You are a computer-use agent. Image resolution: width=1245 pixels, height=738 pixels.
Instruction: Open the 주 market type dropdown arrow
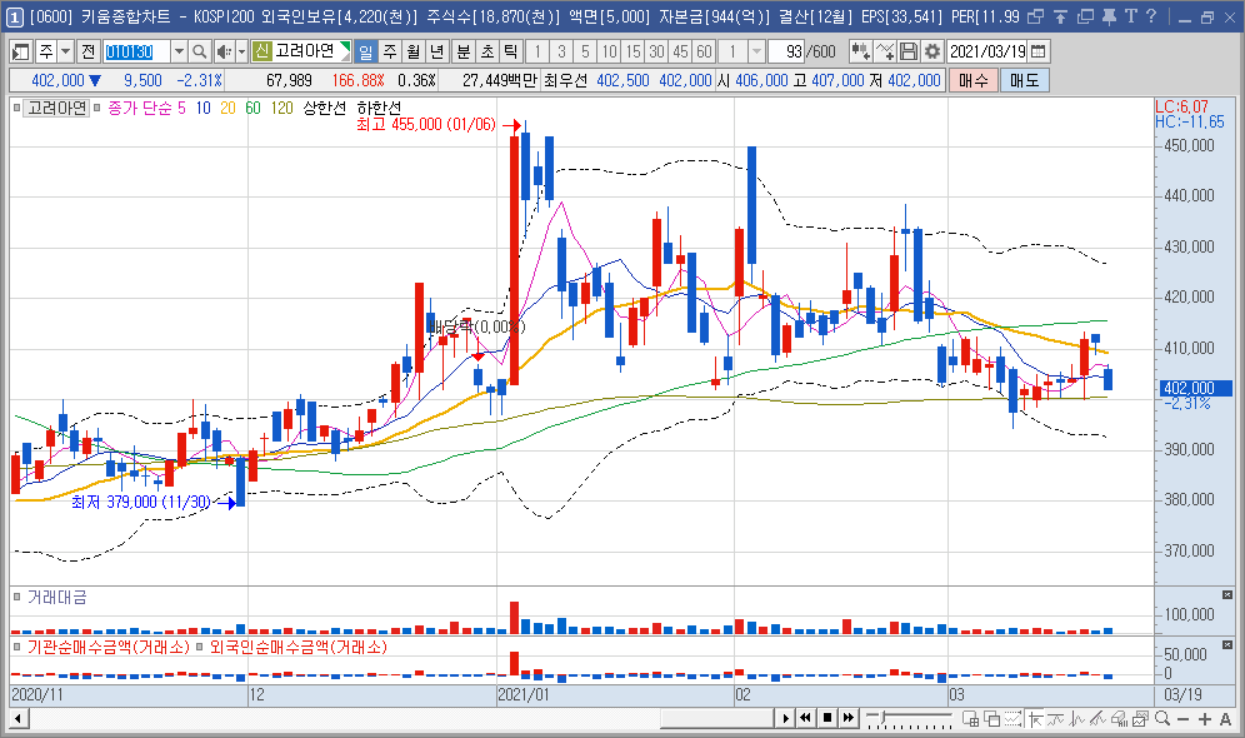pyautogui.click(x=65, y=51)
